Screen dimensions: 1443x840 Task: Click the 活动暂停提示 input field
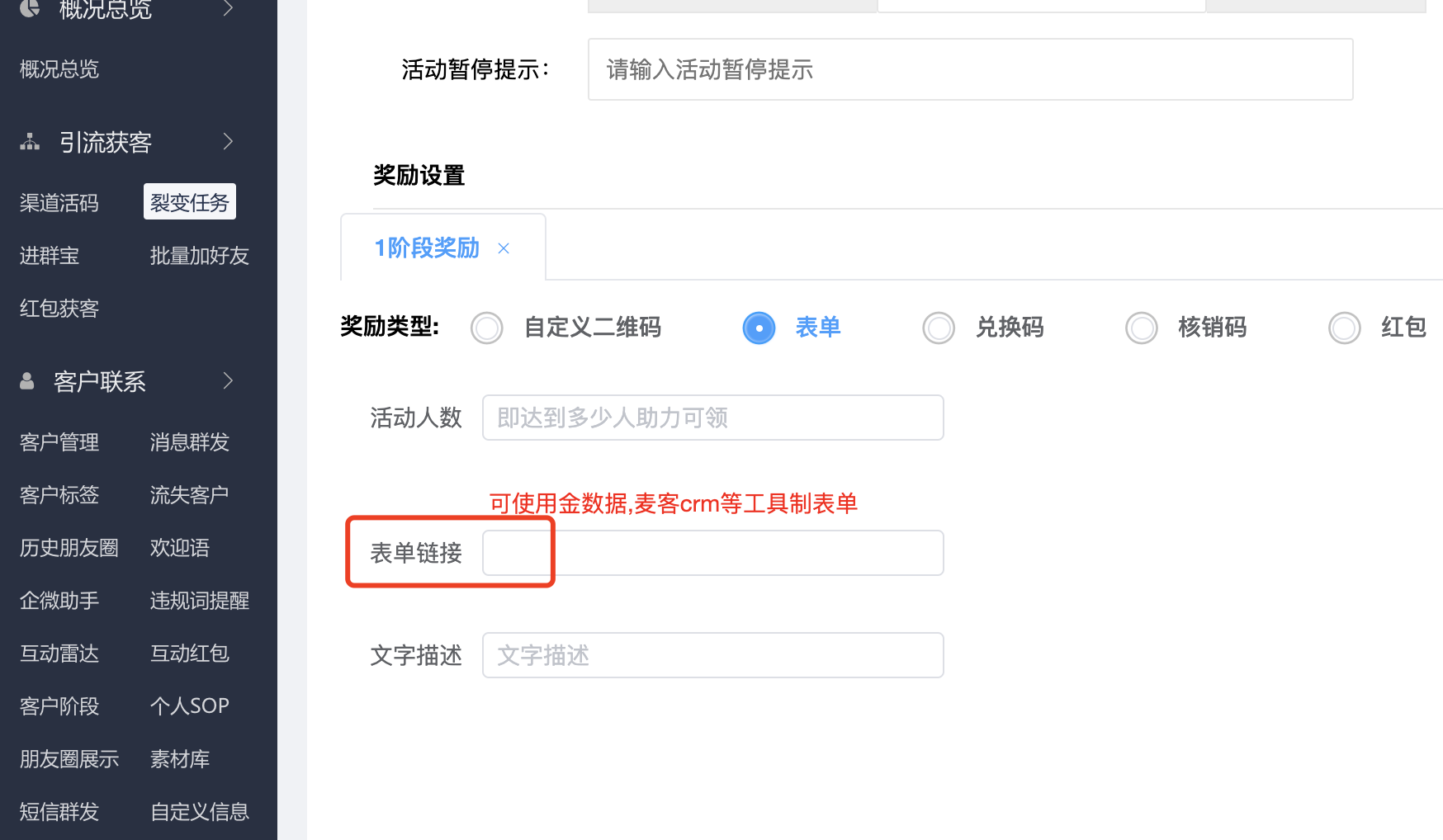pyautogui.click(x=970, y=69)
